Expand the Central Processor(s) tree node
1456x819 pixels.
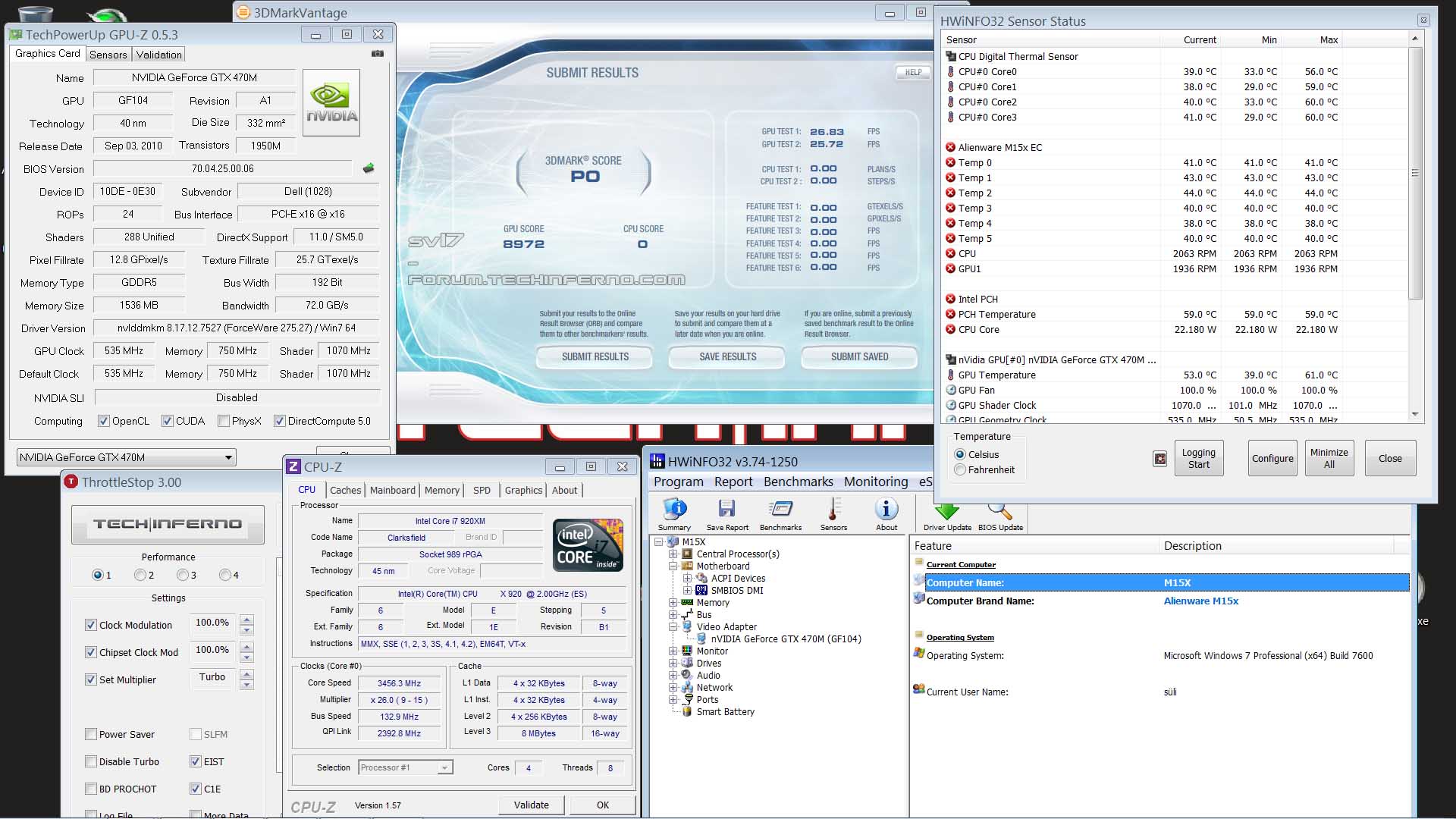tap(673, 554)
